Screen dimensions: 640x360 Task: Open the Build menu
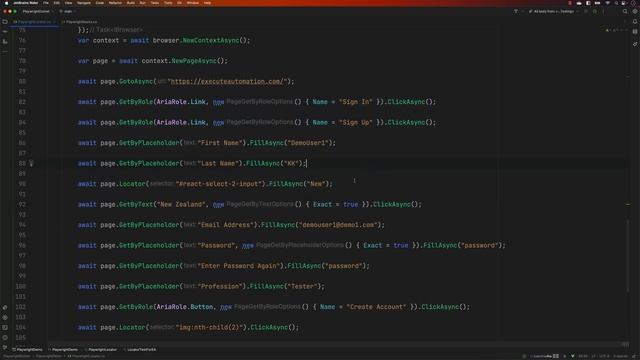pyautogui.click(x=131, y=3)
